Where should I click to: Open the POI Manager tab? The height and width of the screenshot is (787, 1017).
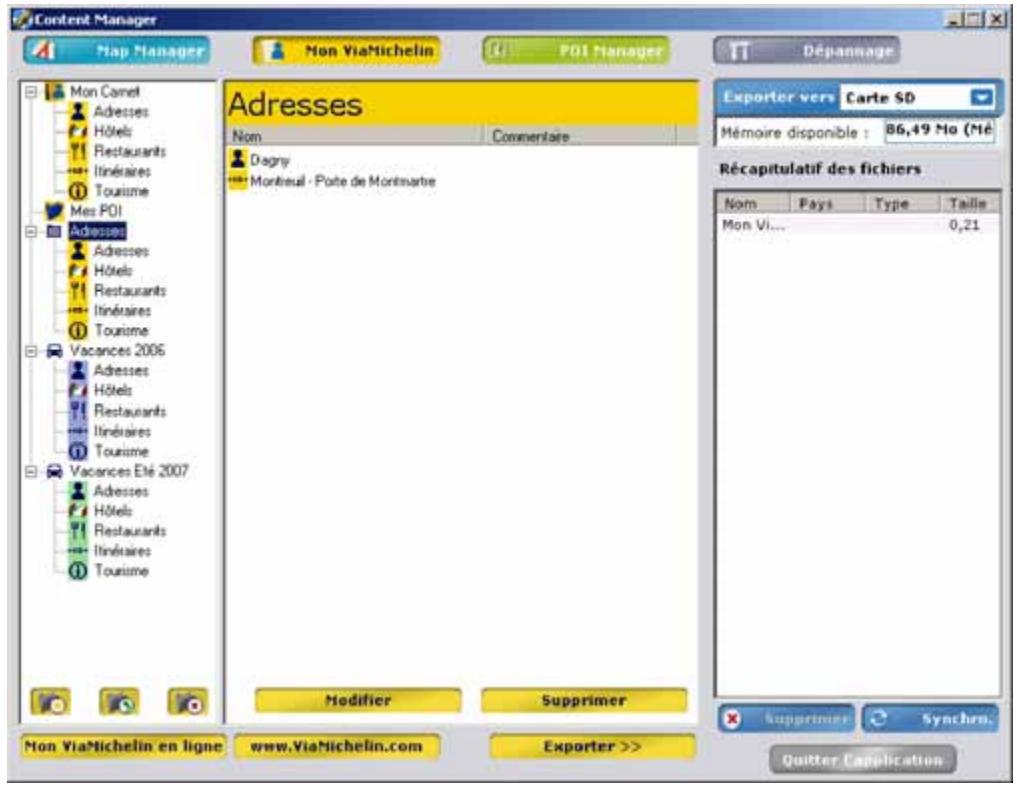pyautogui.click(x=577, y=51)
